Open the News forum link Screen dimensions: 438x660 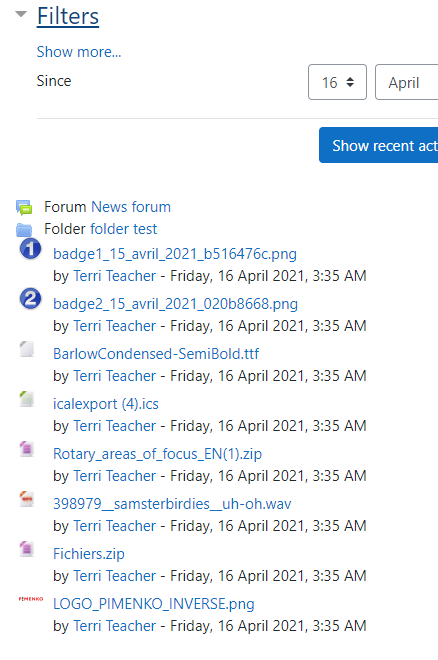[x=131, y=207]
